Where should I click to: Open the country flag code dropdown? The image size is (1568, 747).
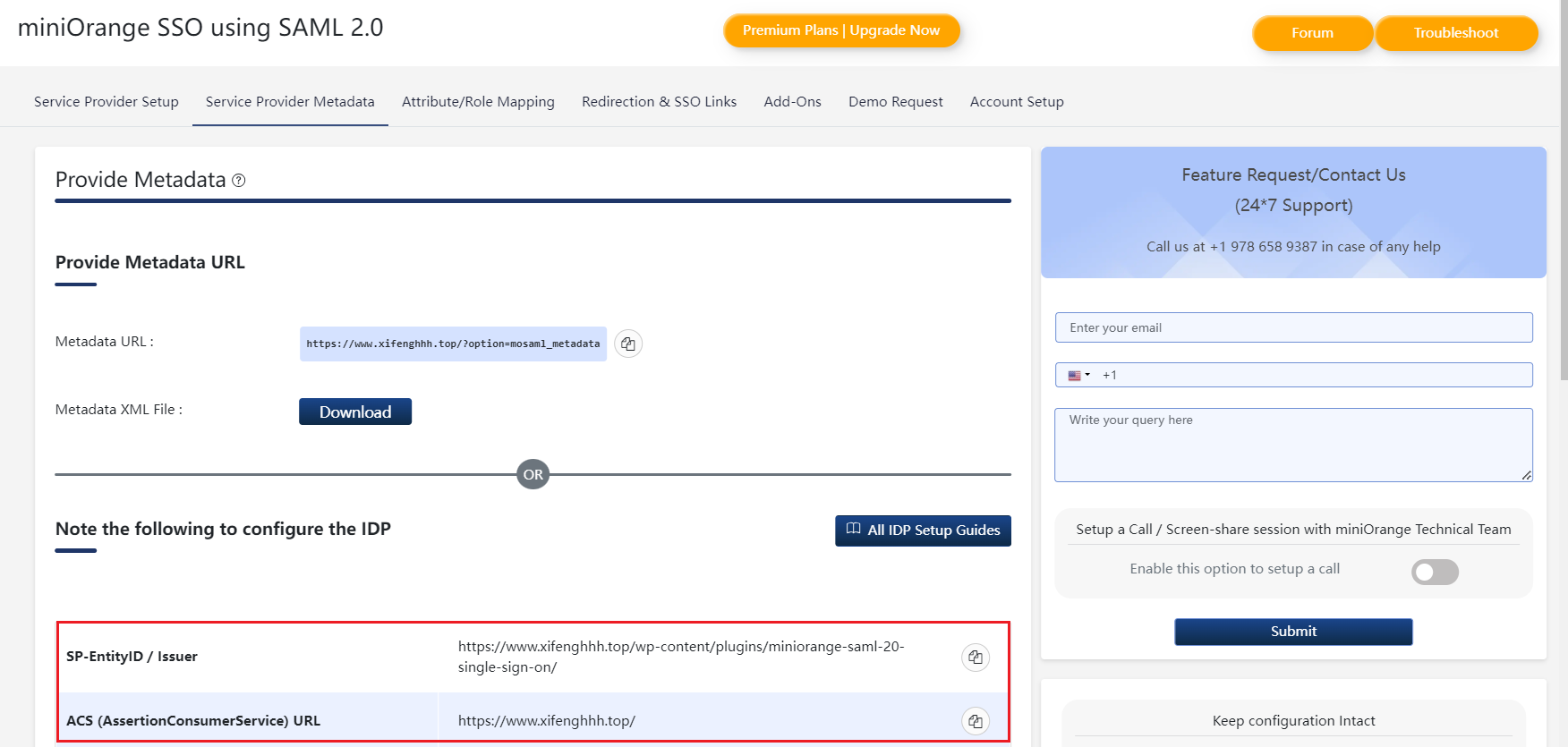click(1078, 376)
